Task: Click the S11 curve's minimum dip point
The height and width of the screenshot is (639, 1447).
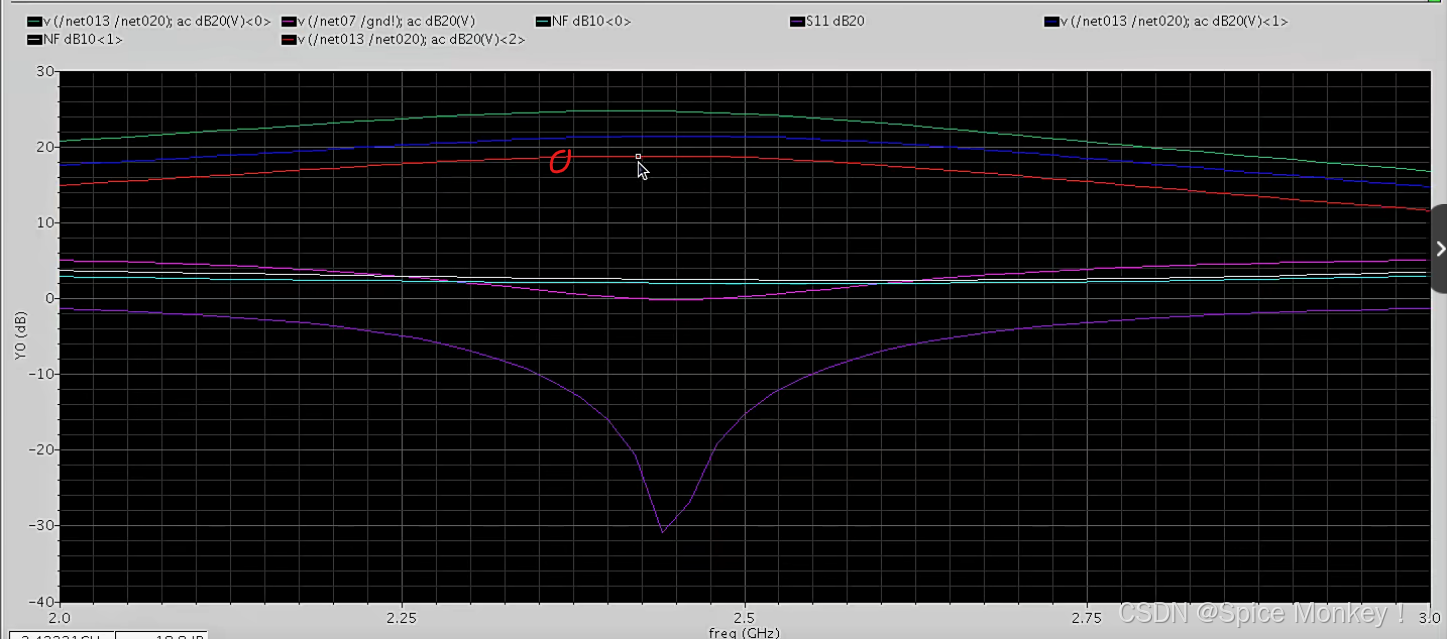Action: click(x=662, y=531)
